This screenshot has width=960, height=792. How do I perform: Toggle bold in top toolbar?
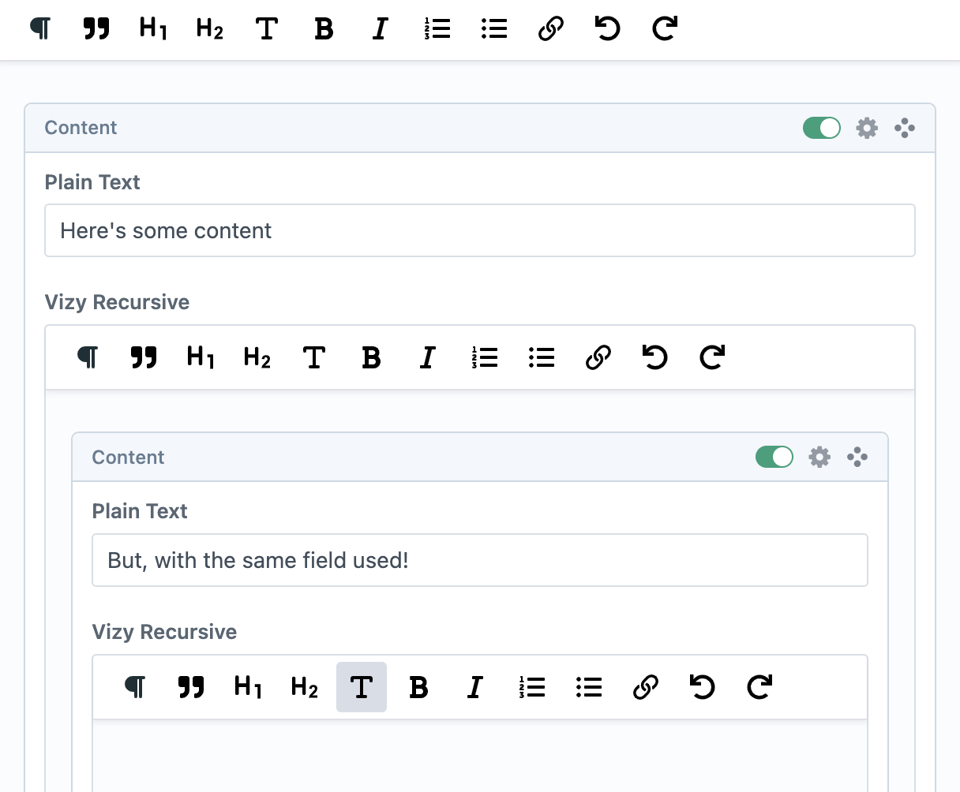tap(323, 28)
